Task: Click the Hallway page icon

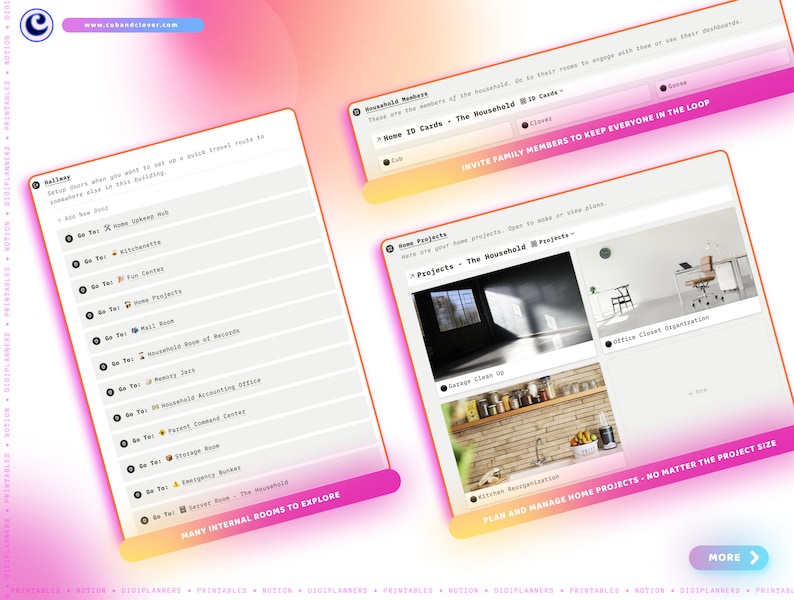Action: [36, 185]
